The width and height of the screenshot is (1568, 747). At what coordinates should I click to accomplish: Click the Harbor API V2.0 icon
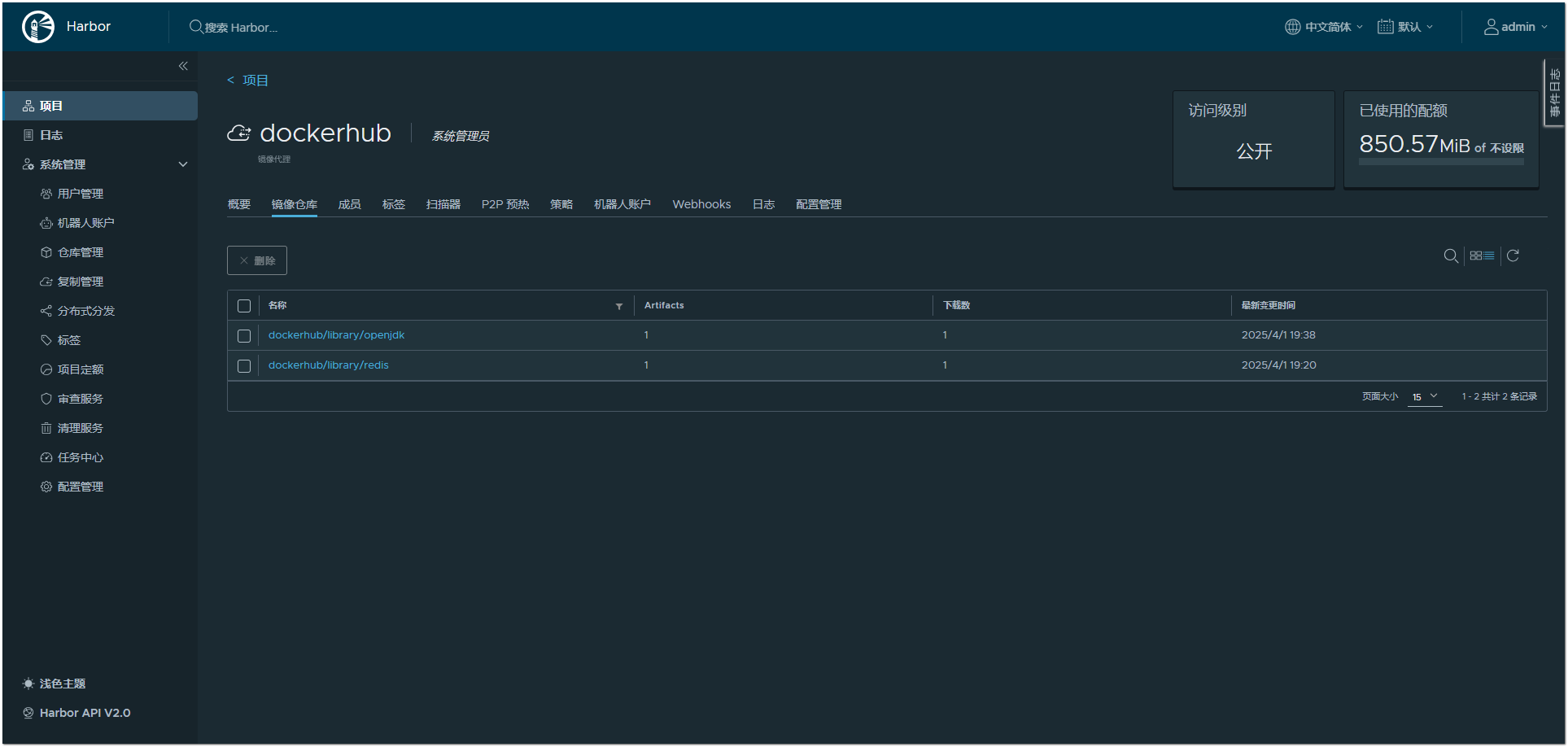point(28,713)
